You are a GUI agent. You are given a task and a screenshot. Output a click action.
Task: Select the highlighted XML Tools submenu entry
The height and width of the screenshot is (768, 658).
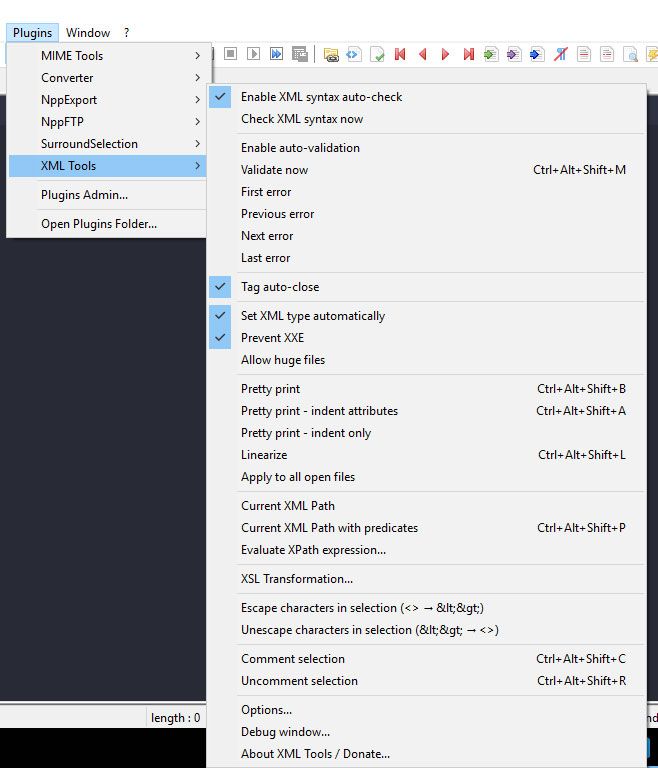point(107,166)
